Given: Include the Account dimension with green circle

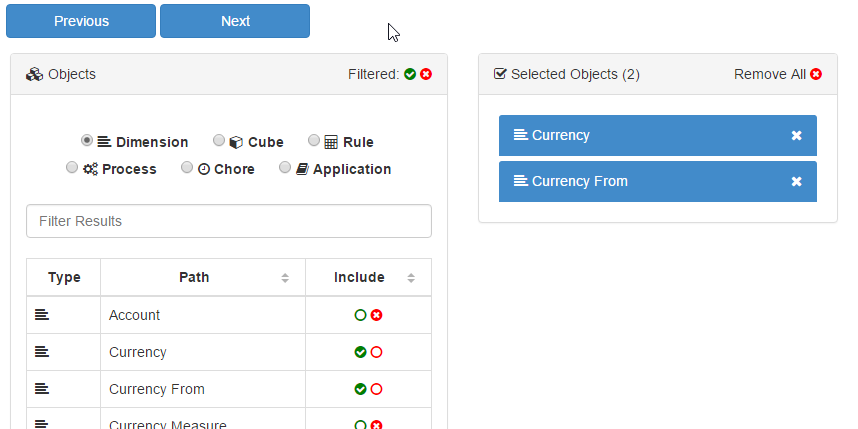Looking at the screenshot, I should [360, 315].
